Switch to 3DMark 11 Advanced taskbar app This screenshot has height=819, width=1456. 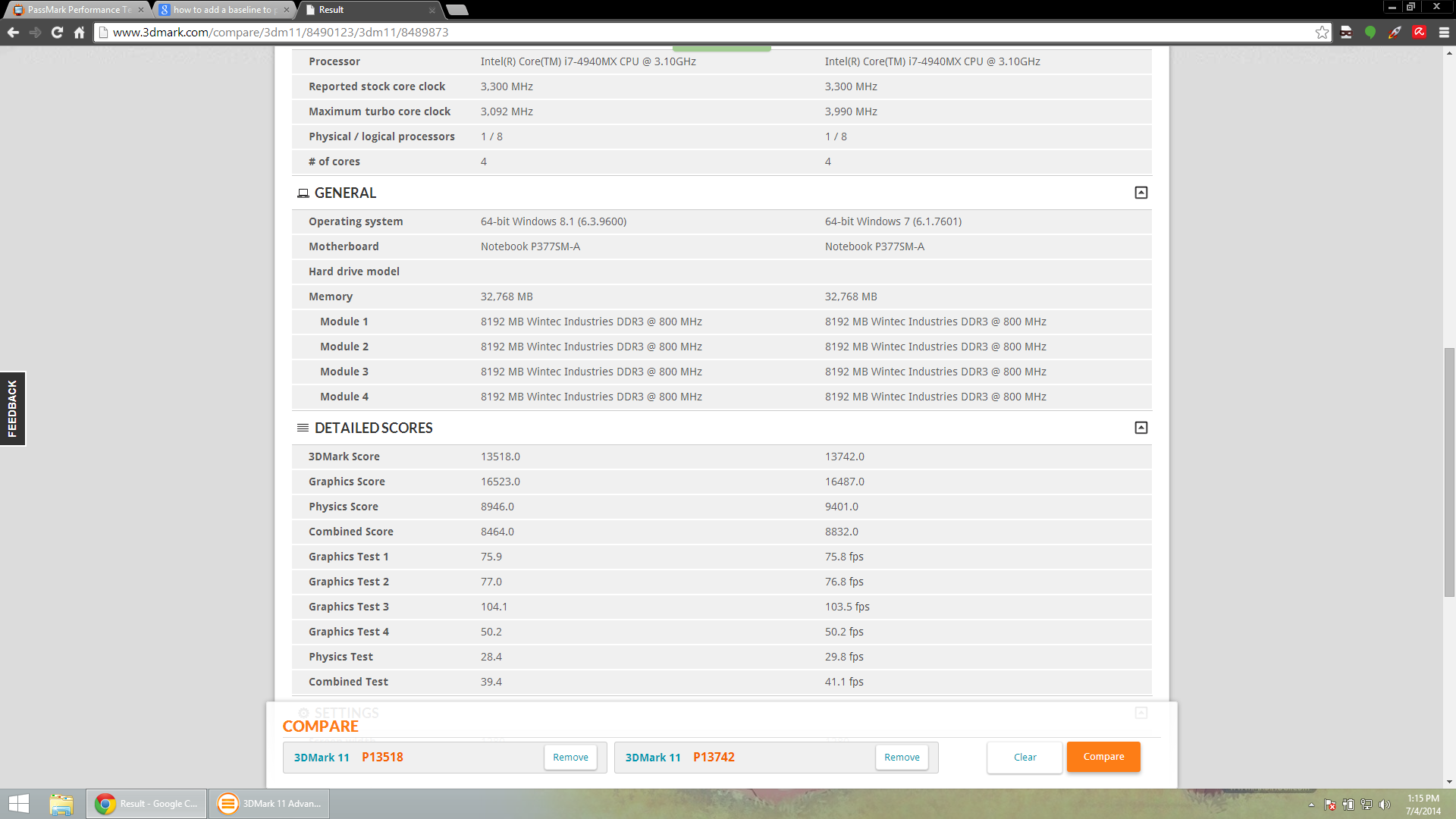pyautogui.click(x=269, y=803)
